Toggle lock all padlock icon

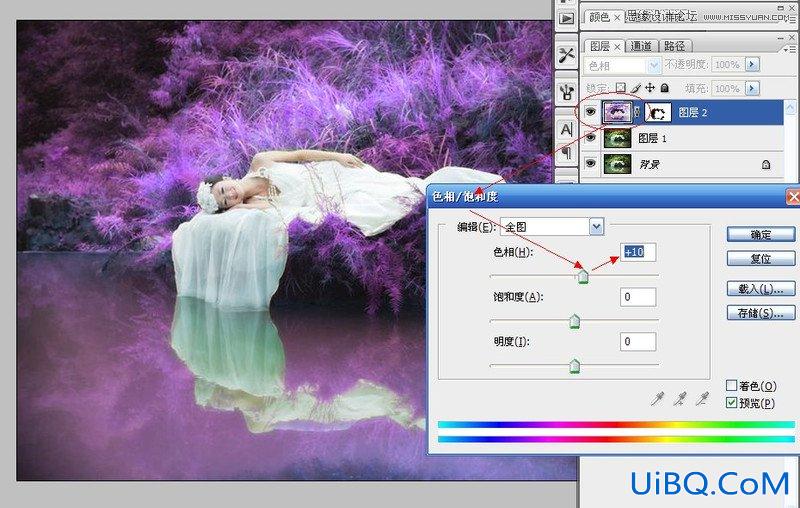pyautogui.click(x=664, y=88)
